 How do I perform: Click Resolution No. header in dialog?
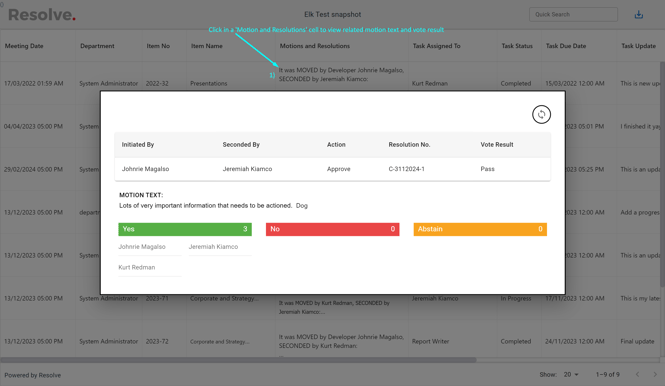tap(409, 145)
